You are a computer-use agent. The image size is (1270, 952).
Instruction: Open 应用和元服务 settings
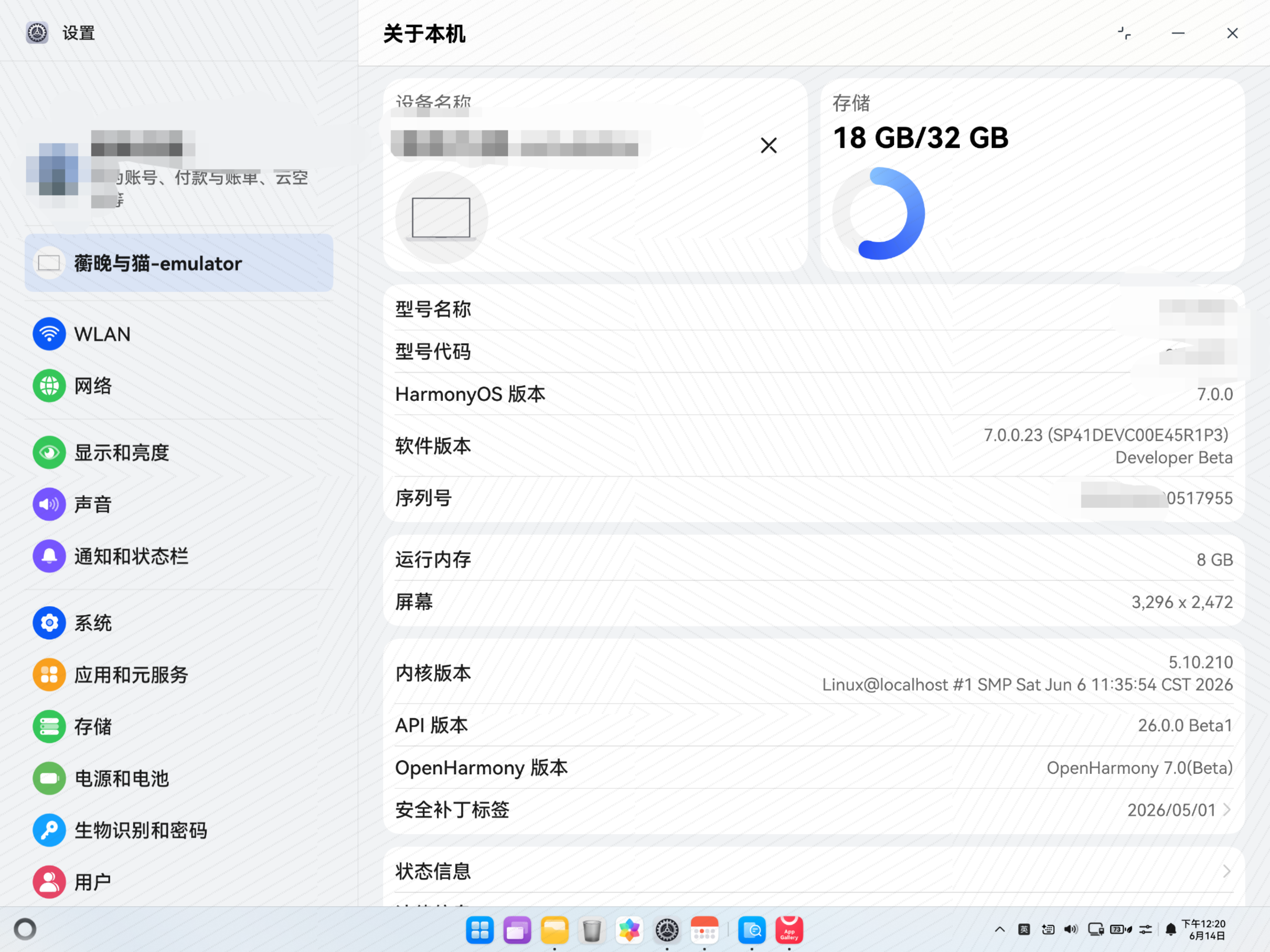click(178, 675)
